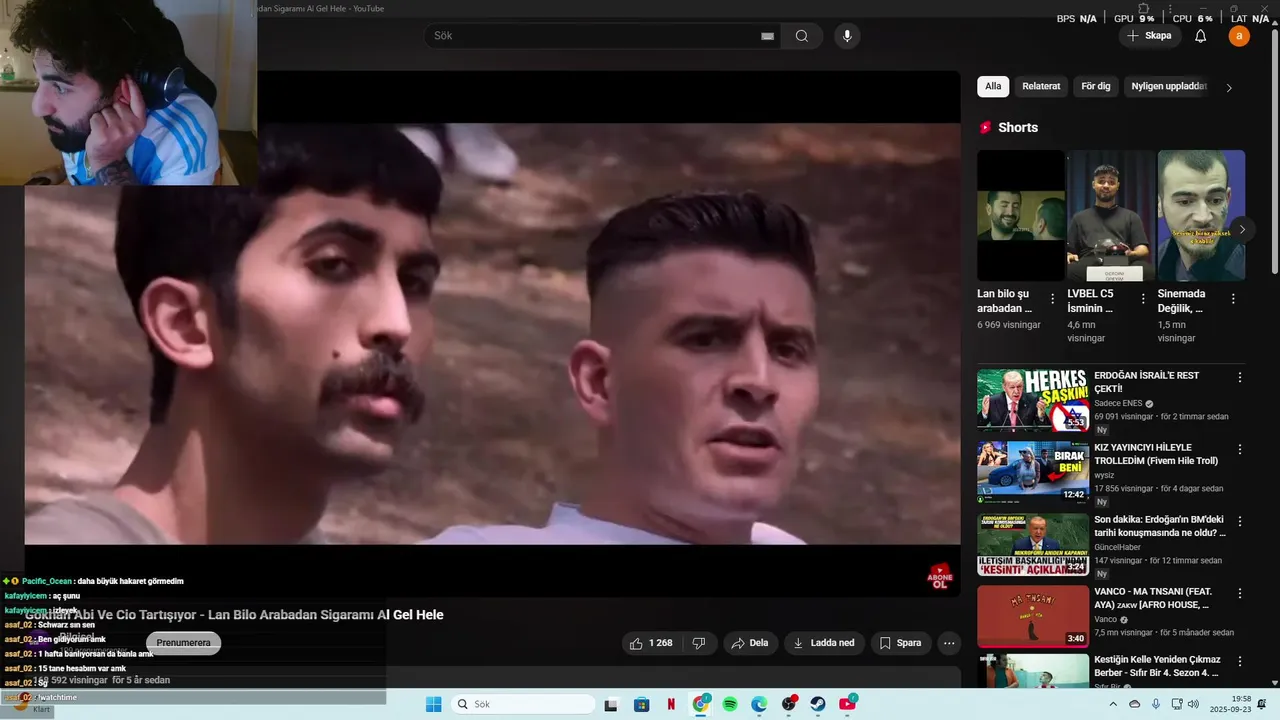The height and width of the screenshot is (720, 1280).
Task: Open the 'GüncelHaber' channel link
Action: 1117,547
